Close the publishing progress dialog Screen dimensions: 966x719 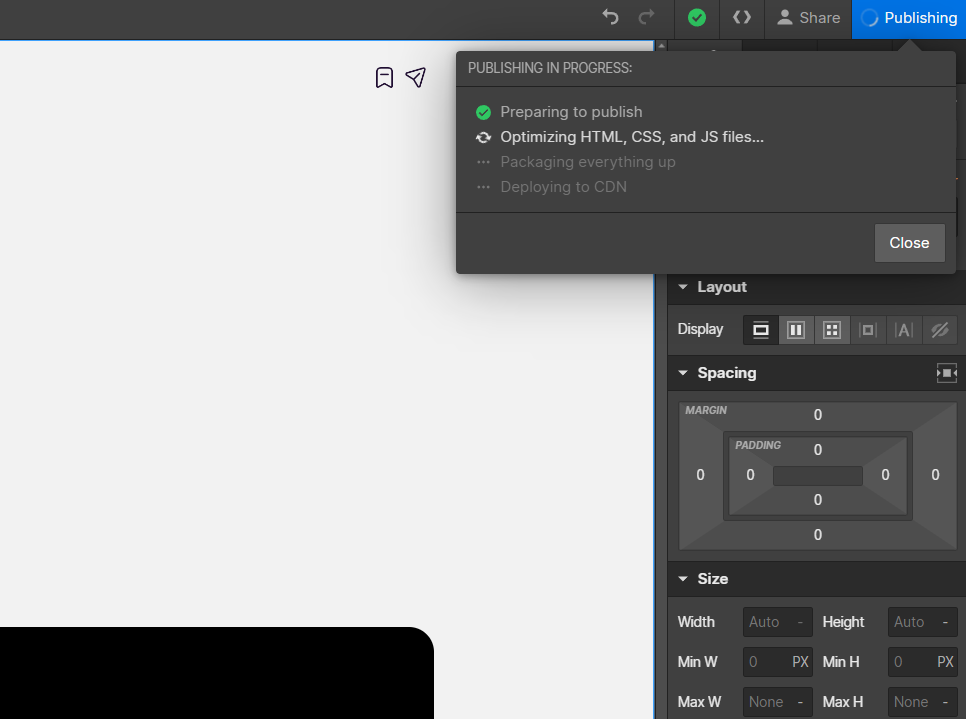point(909,243)
